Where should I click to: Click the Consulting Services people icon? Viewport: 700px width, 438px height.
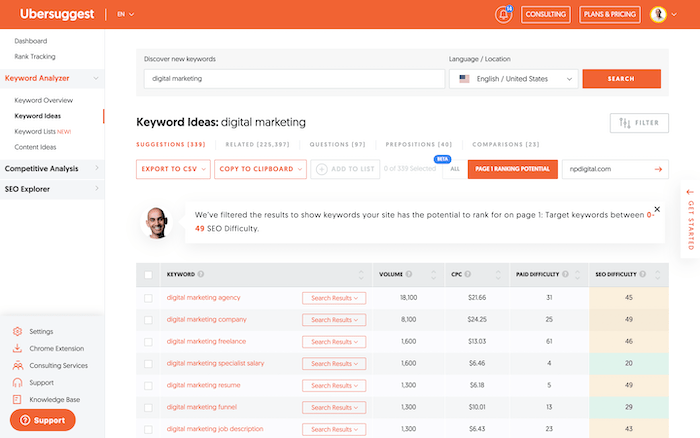pyautogui.click(x=17, y=366)
